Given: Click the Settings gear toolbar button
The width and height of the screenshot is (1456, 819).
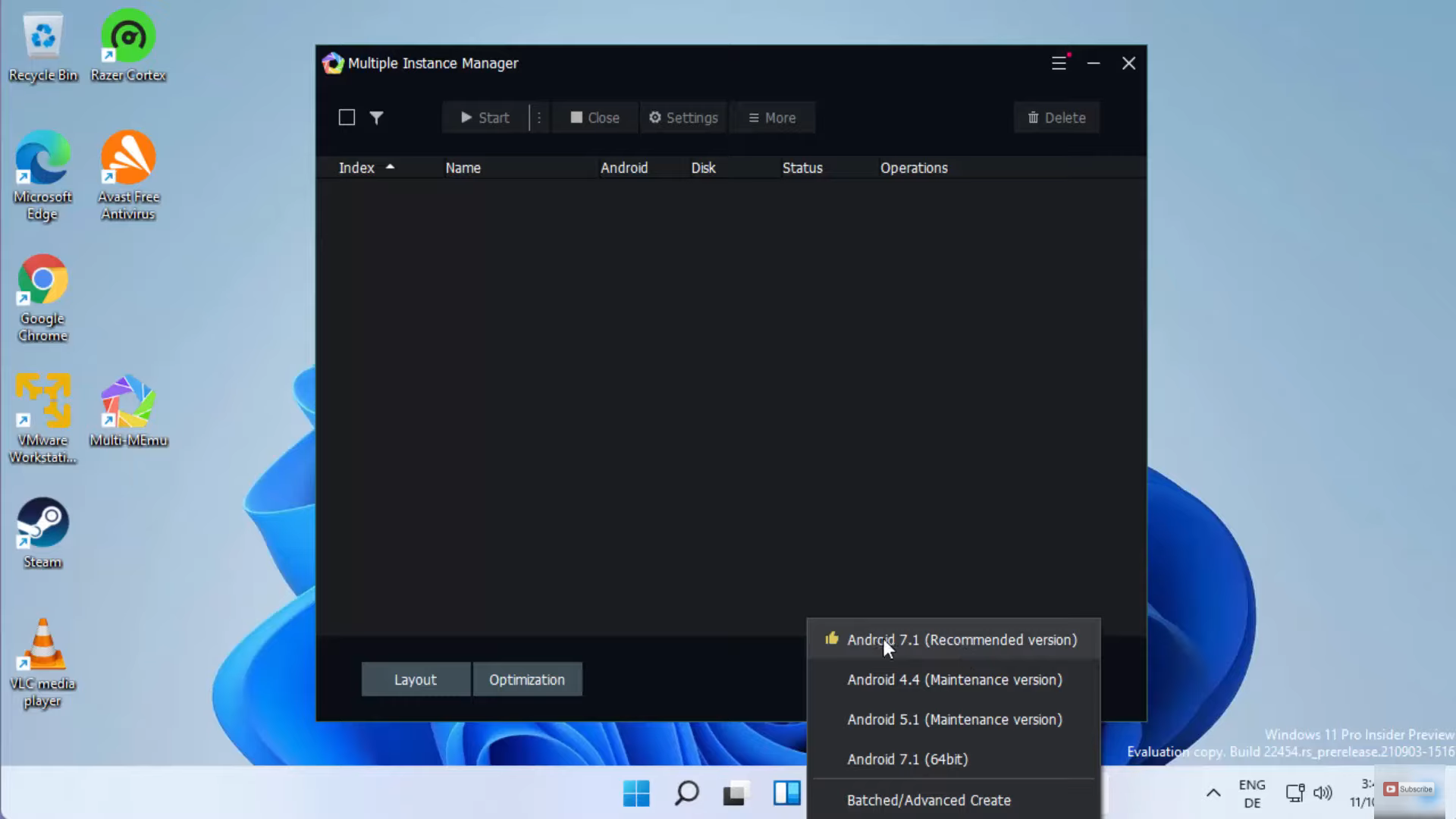Looking at the screenshot, I should tap(683, 118).
